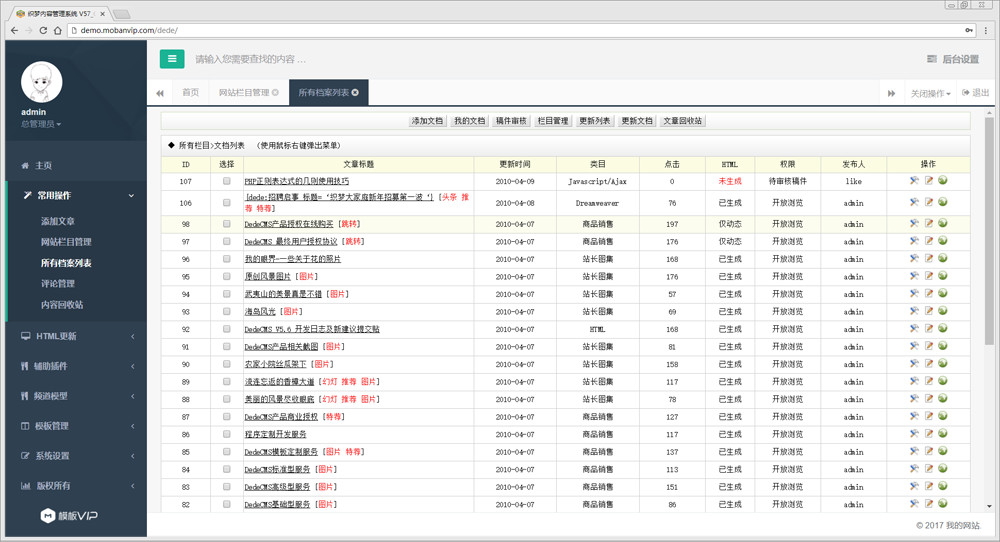Image resolution: width=1000 pixels, height=542 pixels.
Task: Click the 更新列表 button
Action: 594,121
